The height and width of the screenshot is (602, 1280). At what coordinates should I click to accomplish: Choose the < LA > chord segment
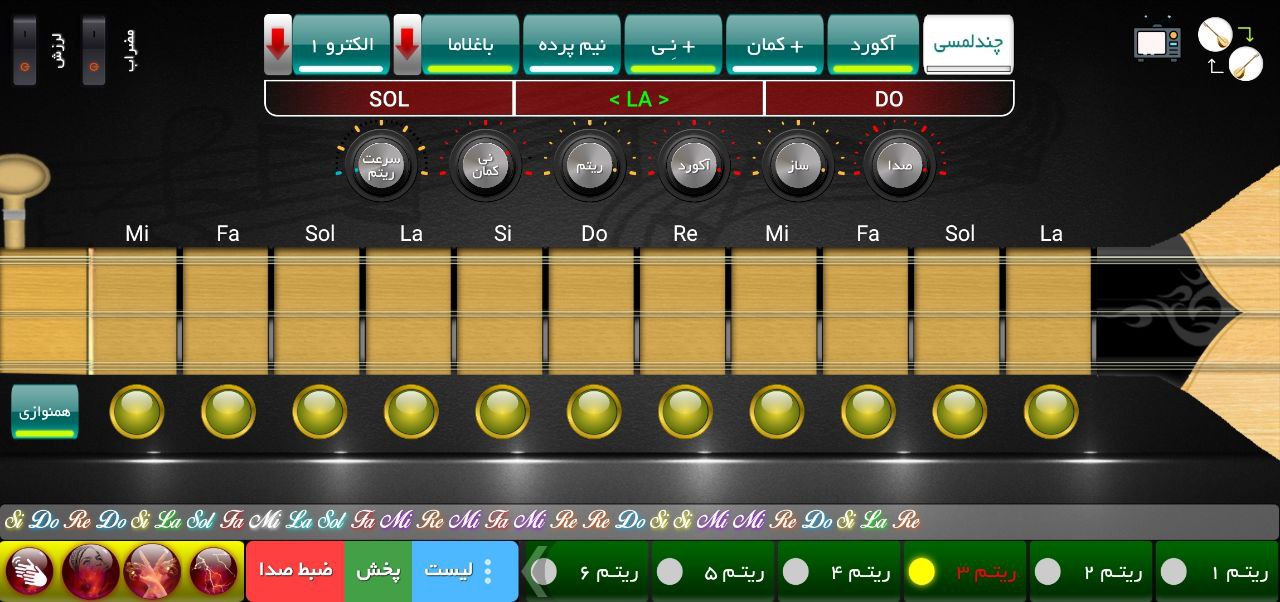639,99
